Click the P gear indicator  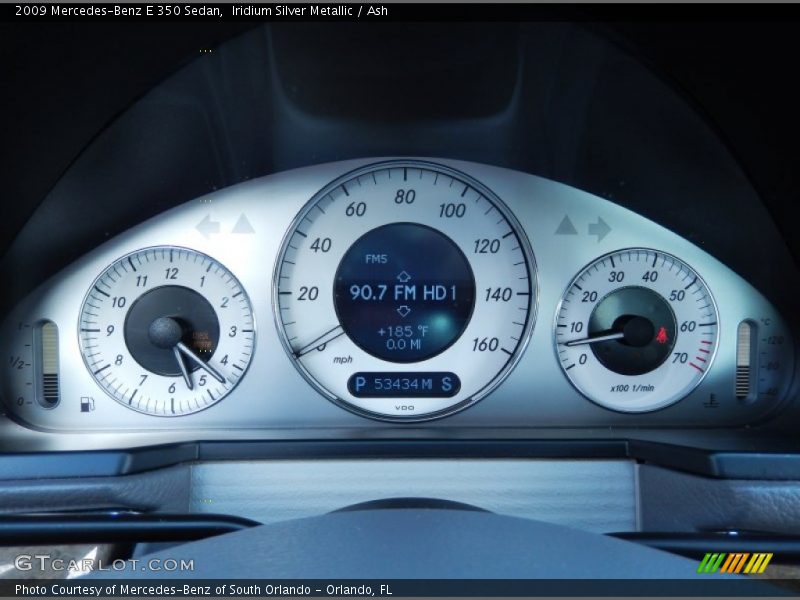pyautogui.click(x=360, y=384)
